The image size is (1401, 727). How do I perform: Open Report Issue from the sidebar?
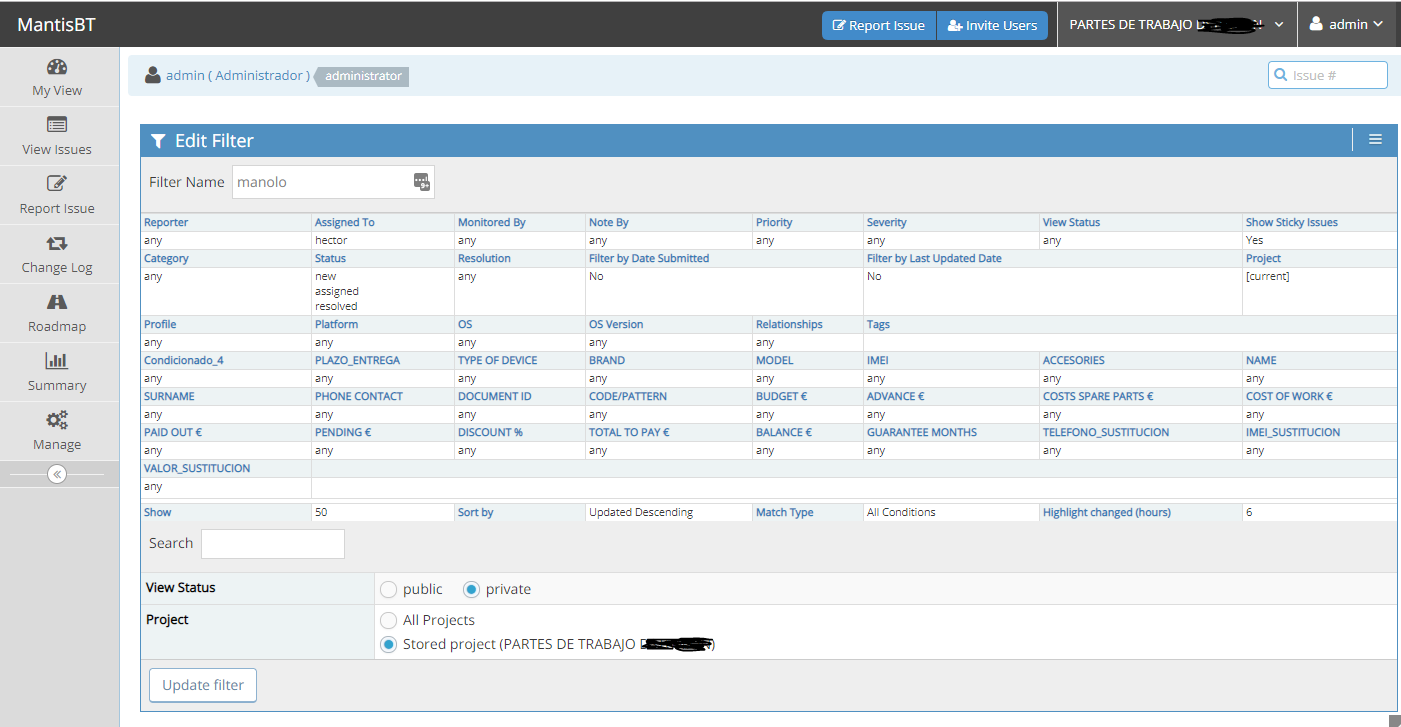click(57, 184)
